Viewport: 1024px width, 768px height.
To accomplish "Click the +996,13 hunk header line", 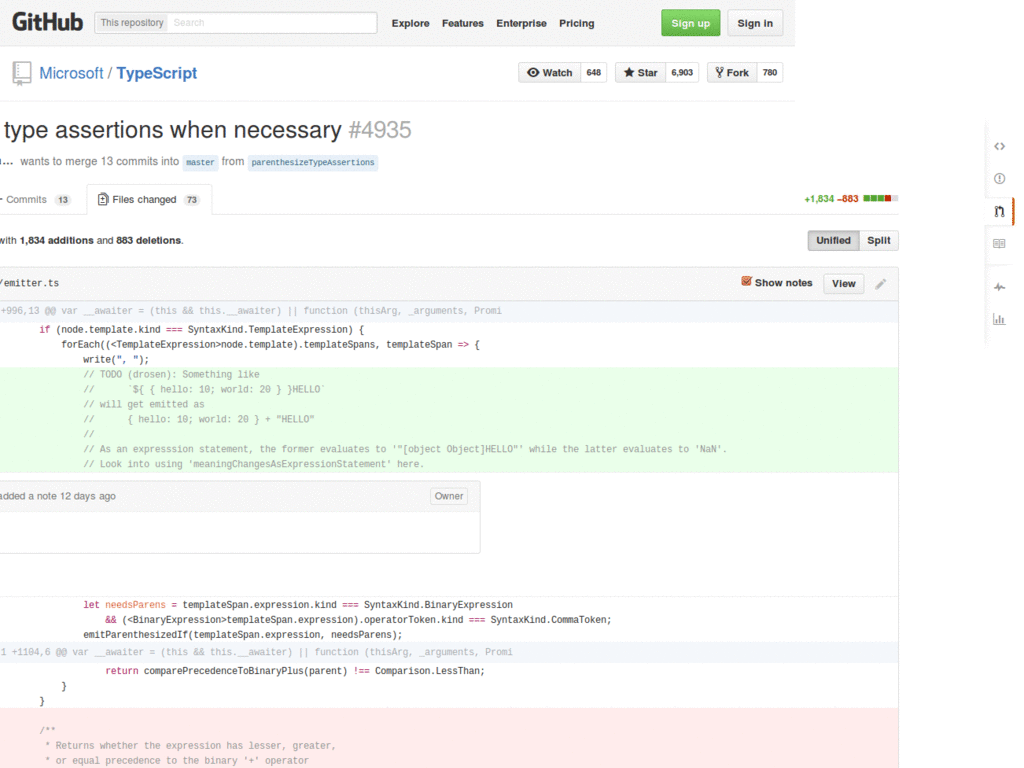I will [x=449, y=311].
